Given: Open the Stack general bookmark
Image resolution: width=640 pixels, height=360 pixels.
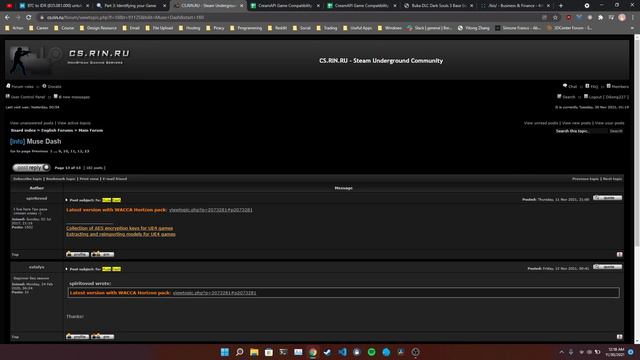Looking at the screenshot, I should coord(429,28).
